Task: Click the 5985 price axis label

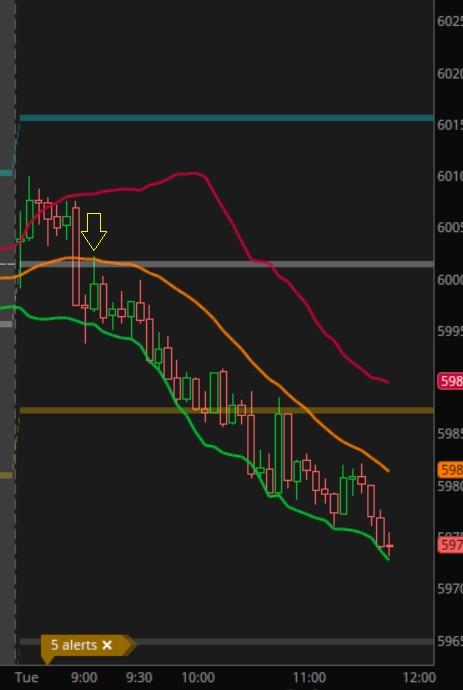Action: click(450, 434)
